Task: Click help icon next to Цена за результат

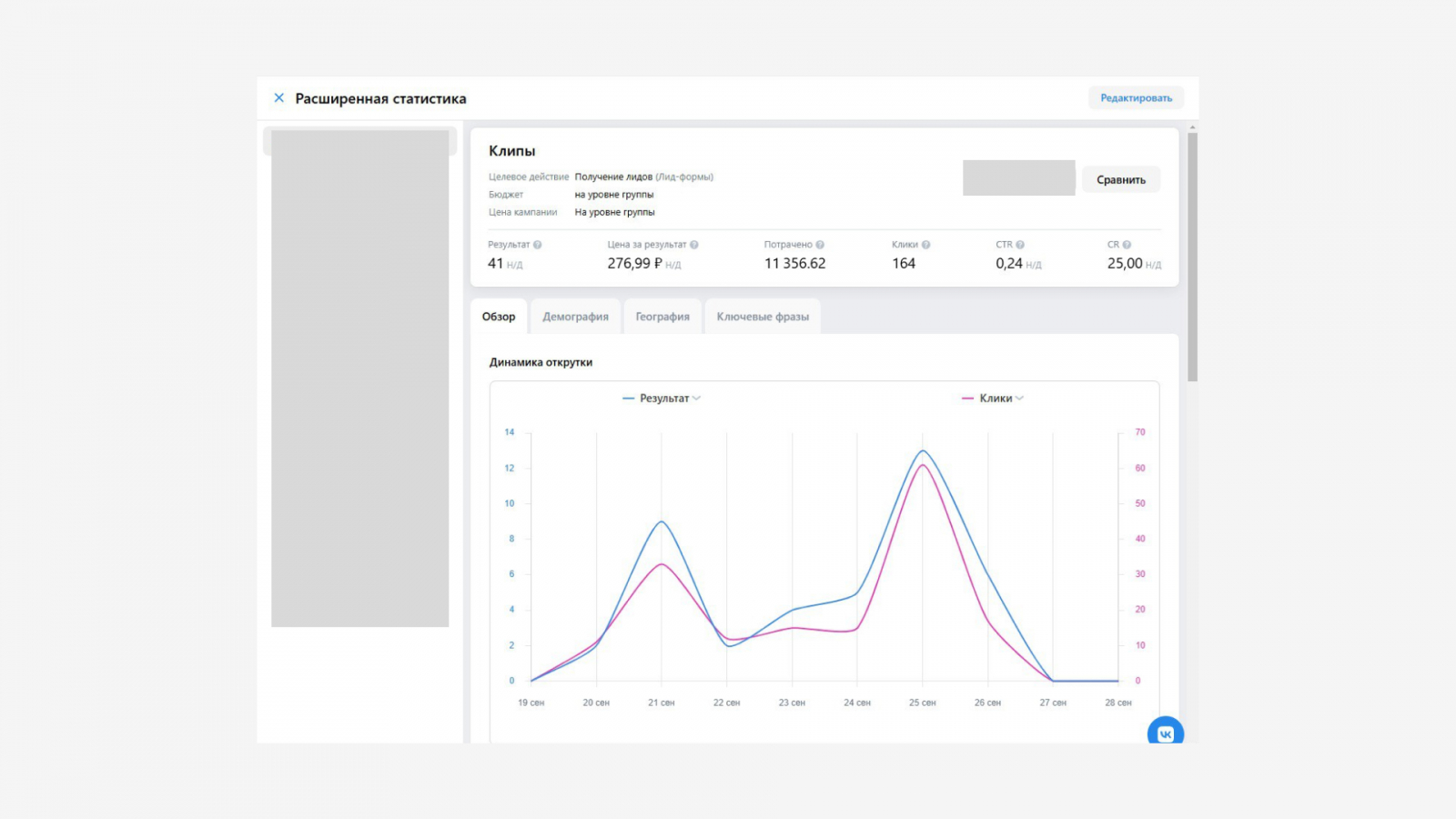Action: [694, 245]
